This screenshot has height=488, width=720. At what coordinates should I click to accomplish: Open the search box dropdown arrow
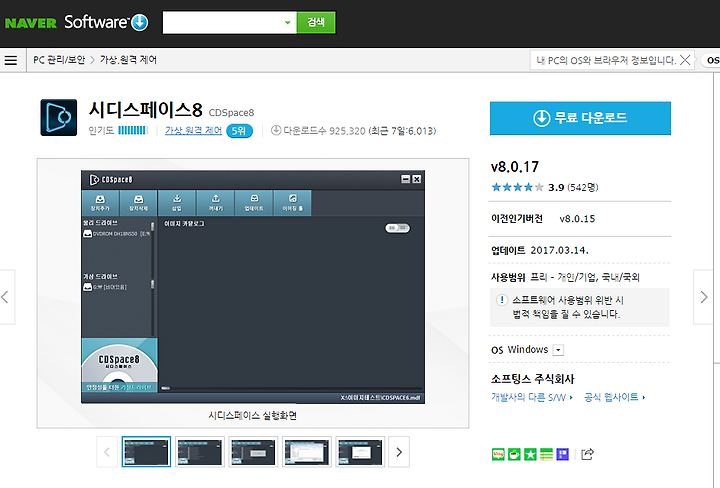click(287, 22)
